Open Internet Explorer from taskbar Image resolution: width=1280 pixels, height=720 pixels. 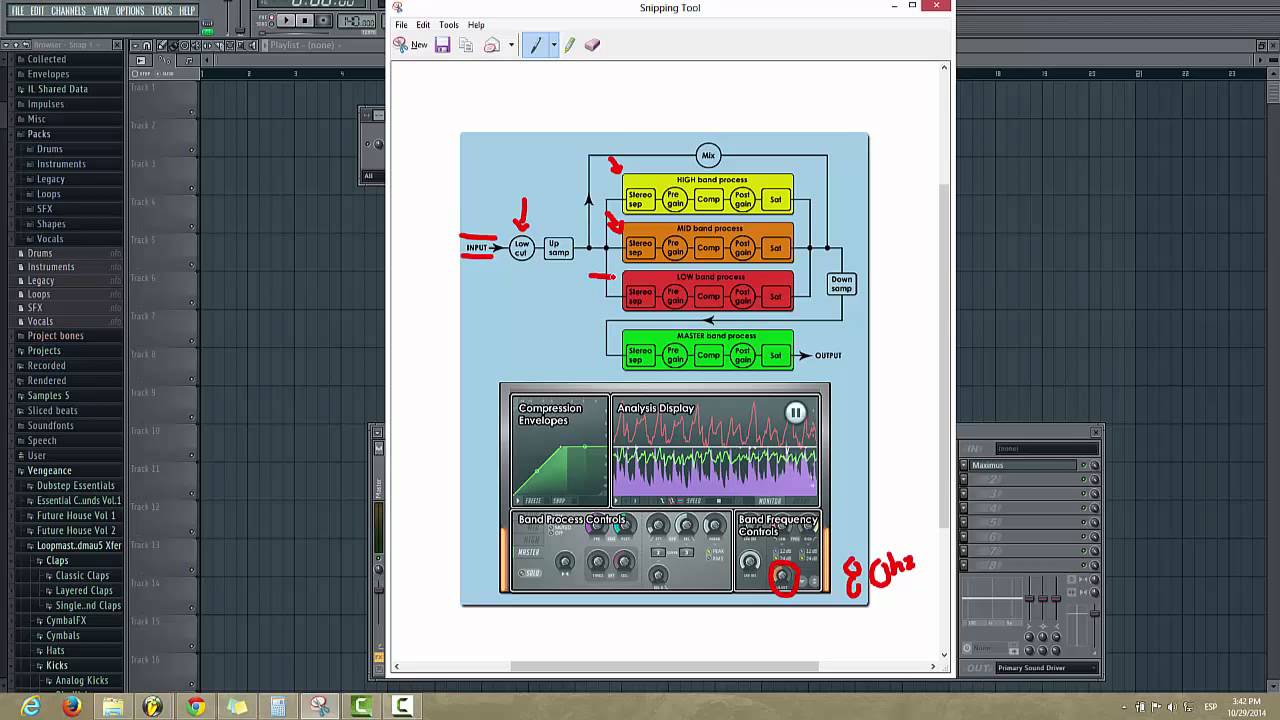pos(31,707)
